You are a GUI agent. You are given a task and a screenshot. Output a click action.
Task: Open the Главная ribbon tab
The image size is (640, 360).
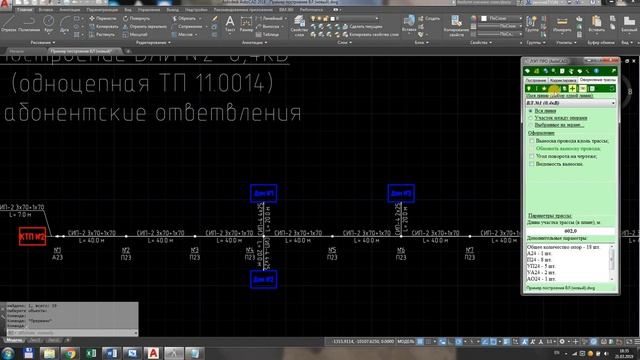[24, 10]
